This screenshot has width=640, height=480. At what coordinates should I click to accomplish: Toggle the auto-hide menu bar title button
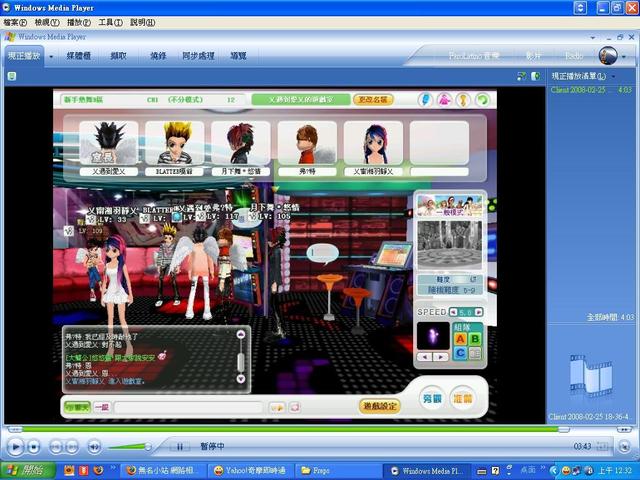(x=580, y=8)
